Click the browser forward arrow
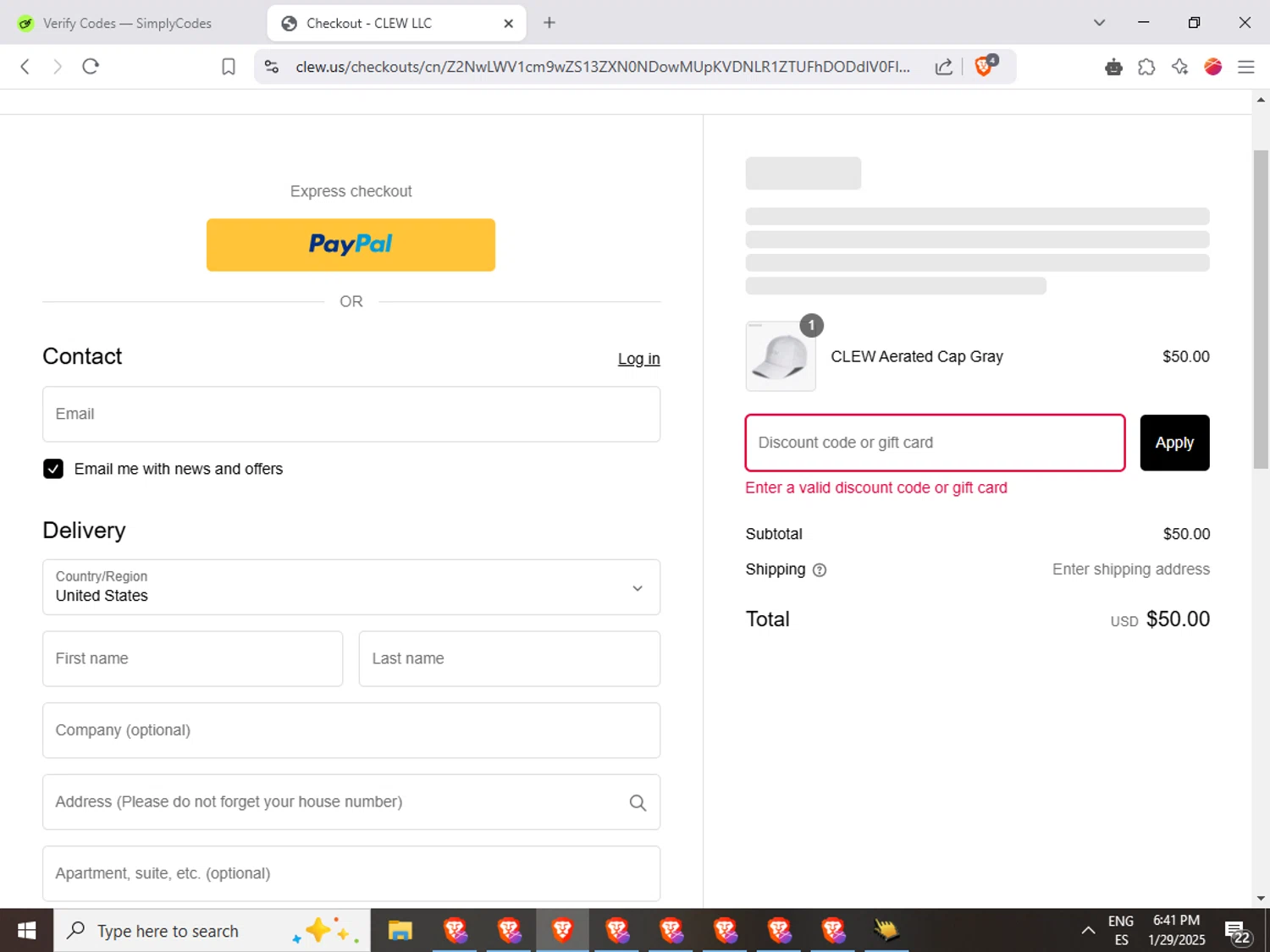The width and height of the screenshot is (1270, 952). (57, 67)
